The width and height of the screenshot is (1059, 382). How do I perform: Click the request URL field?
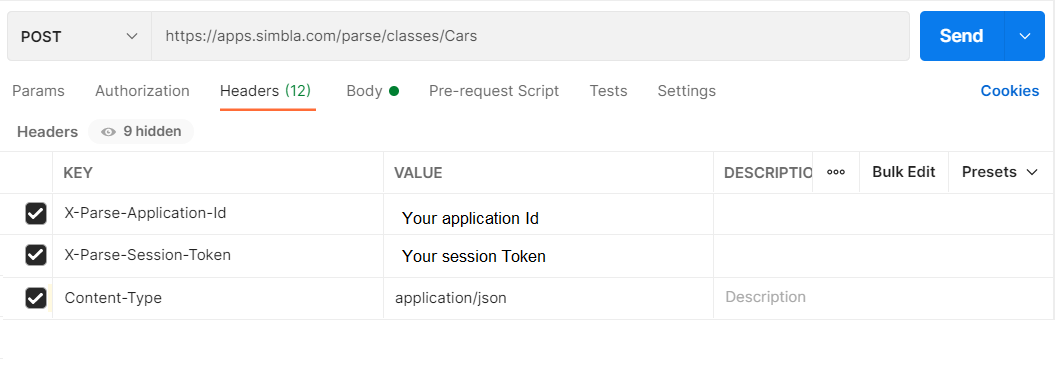click(532, 36)
